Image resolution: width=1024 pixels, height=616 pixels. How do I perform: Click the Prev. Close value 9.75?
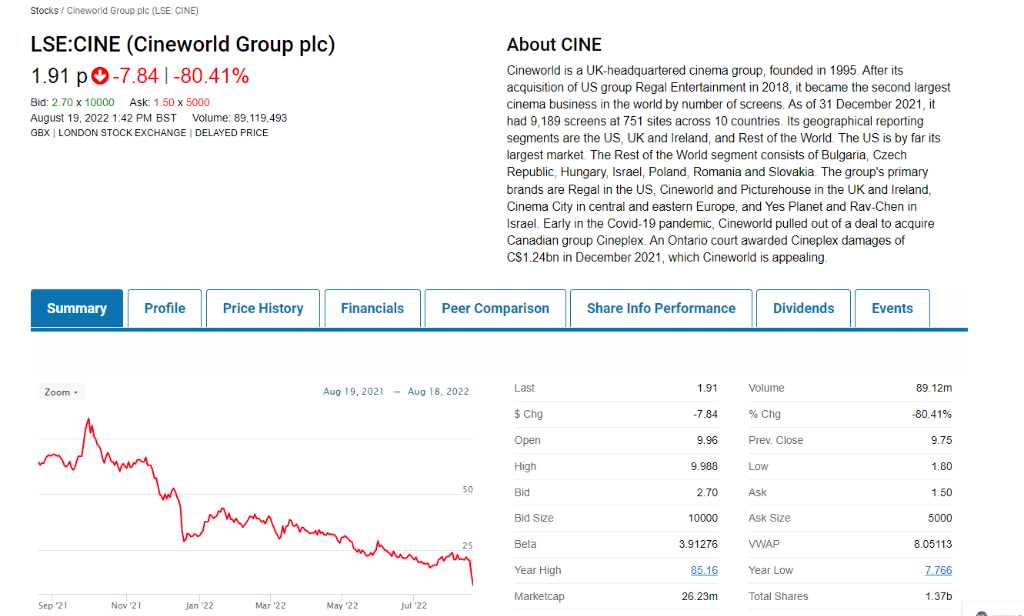[x=942, y=440]
